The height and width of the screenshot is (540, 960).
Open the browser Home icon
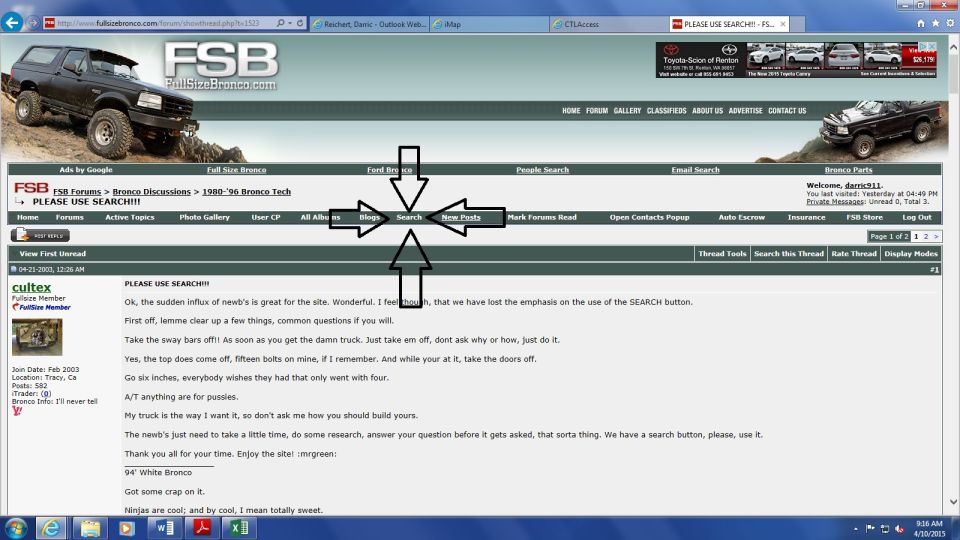[x=921, y=23]
